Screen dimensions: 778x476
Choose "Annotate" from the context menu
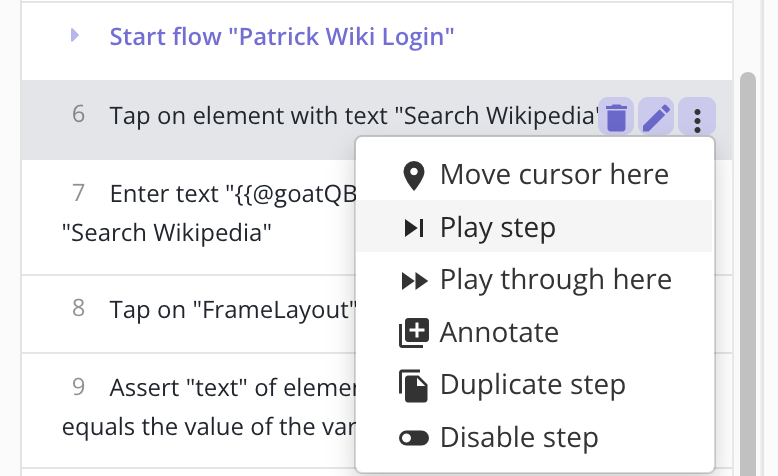(499, 333)
